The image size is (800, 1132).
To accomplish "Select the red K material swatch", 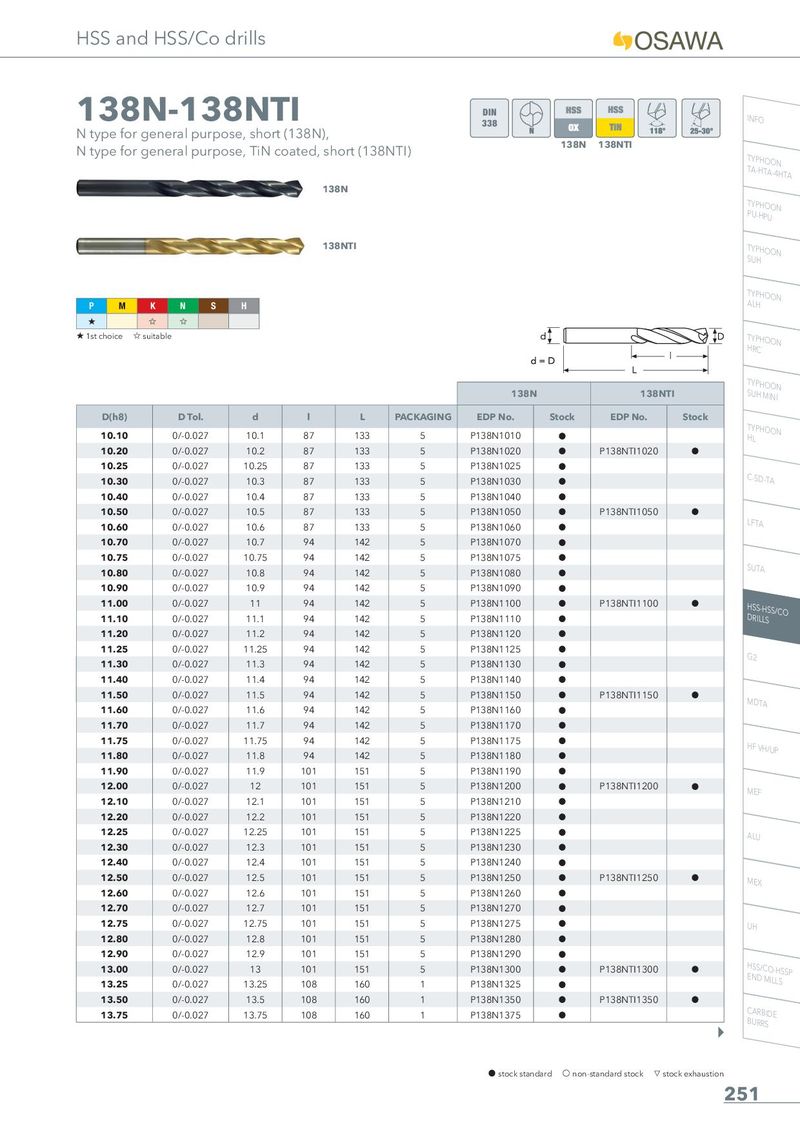I will point(152,306).
